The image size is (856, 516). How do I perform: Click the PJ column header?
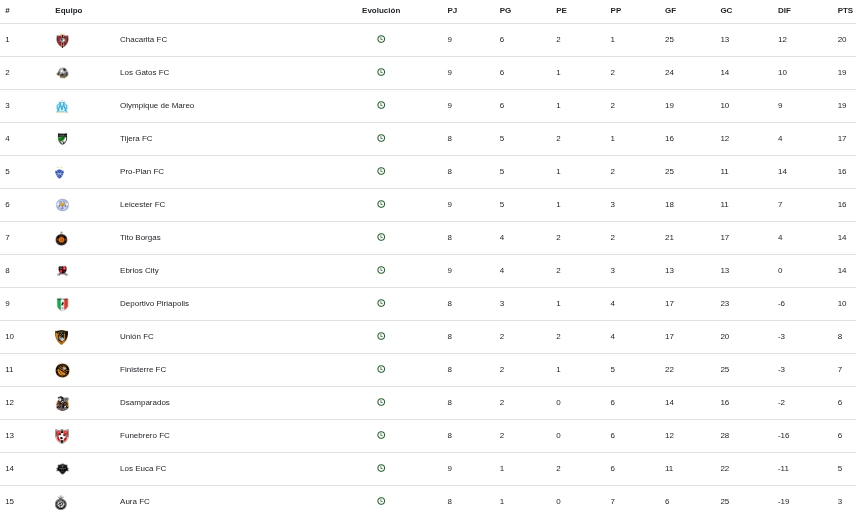pyautogui.click(x=452, y=10)
